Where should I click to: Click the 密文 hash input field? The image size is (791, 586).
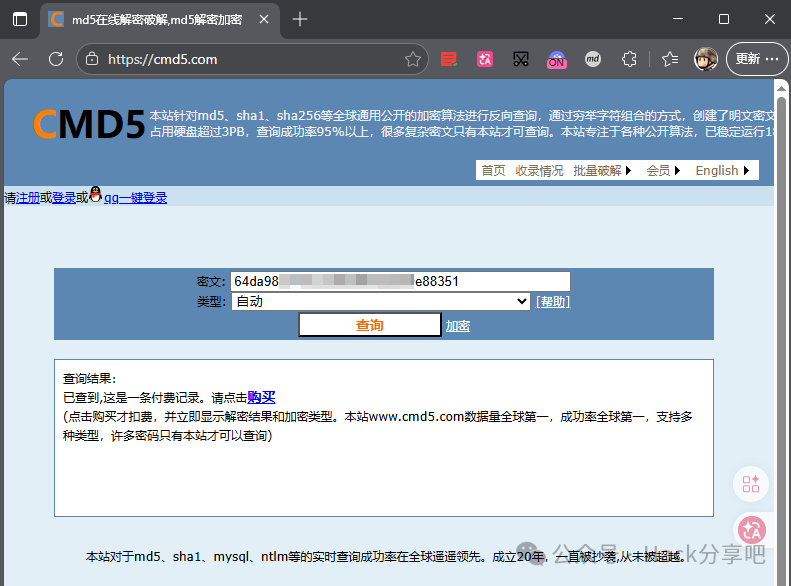pos(401,281)
